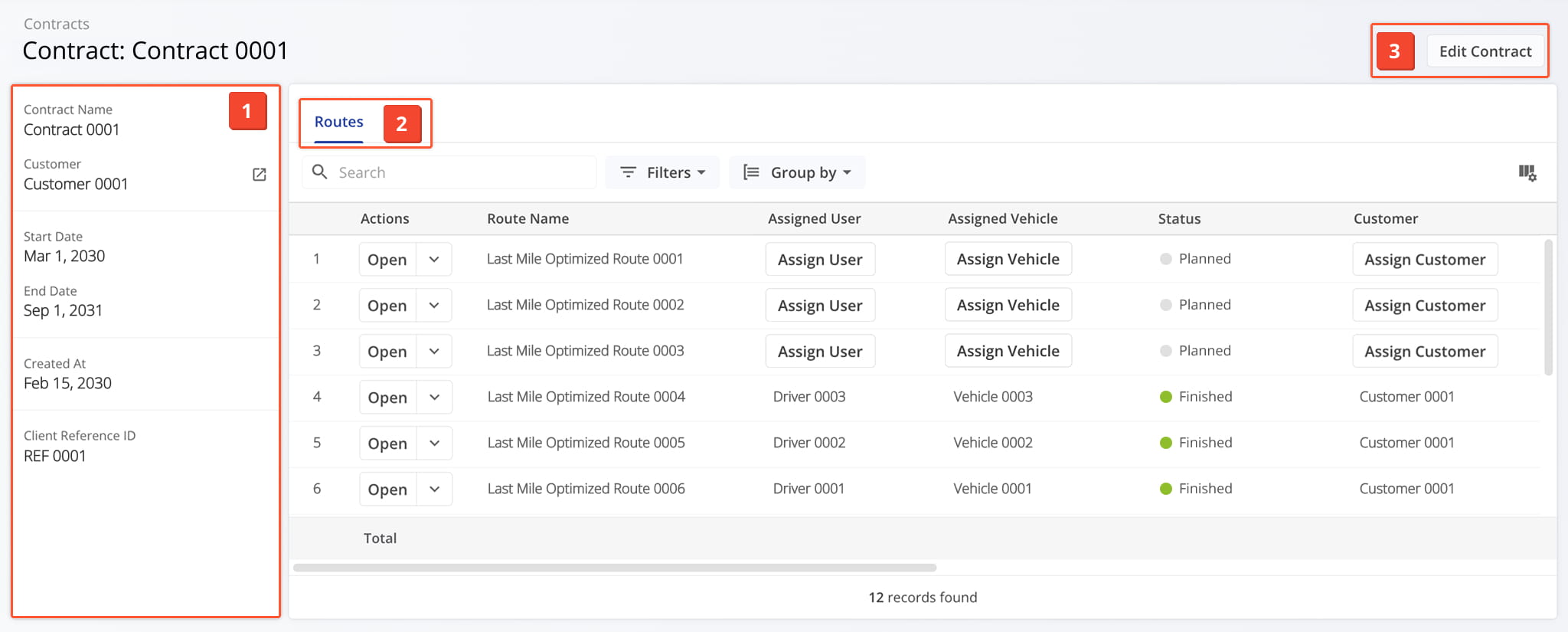Viewport: 1568px width, 632px height.
Task: Click the search magnifier icon
Action: [320, 172]
